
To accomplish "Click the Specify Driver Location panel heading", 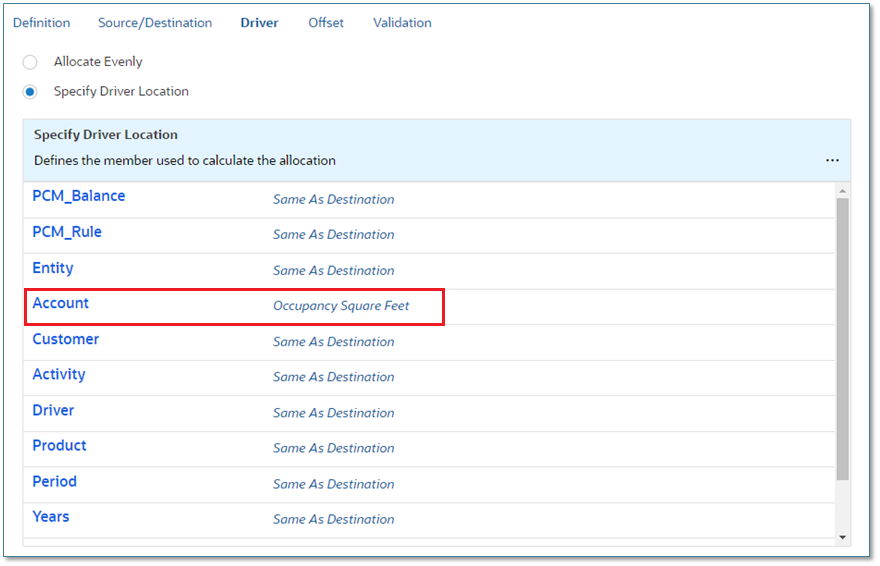I will click(106, 135).
